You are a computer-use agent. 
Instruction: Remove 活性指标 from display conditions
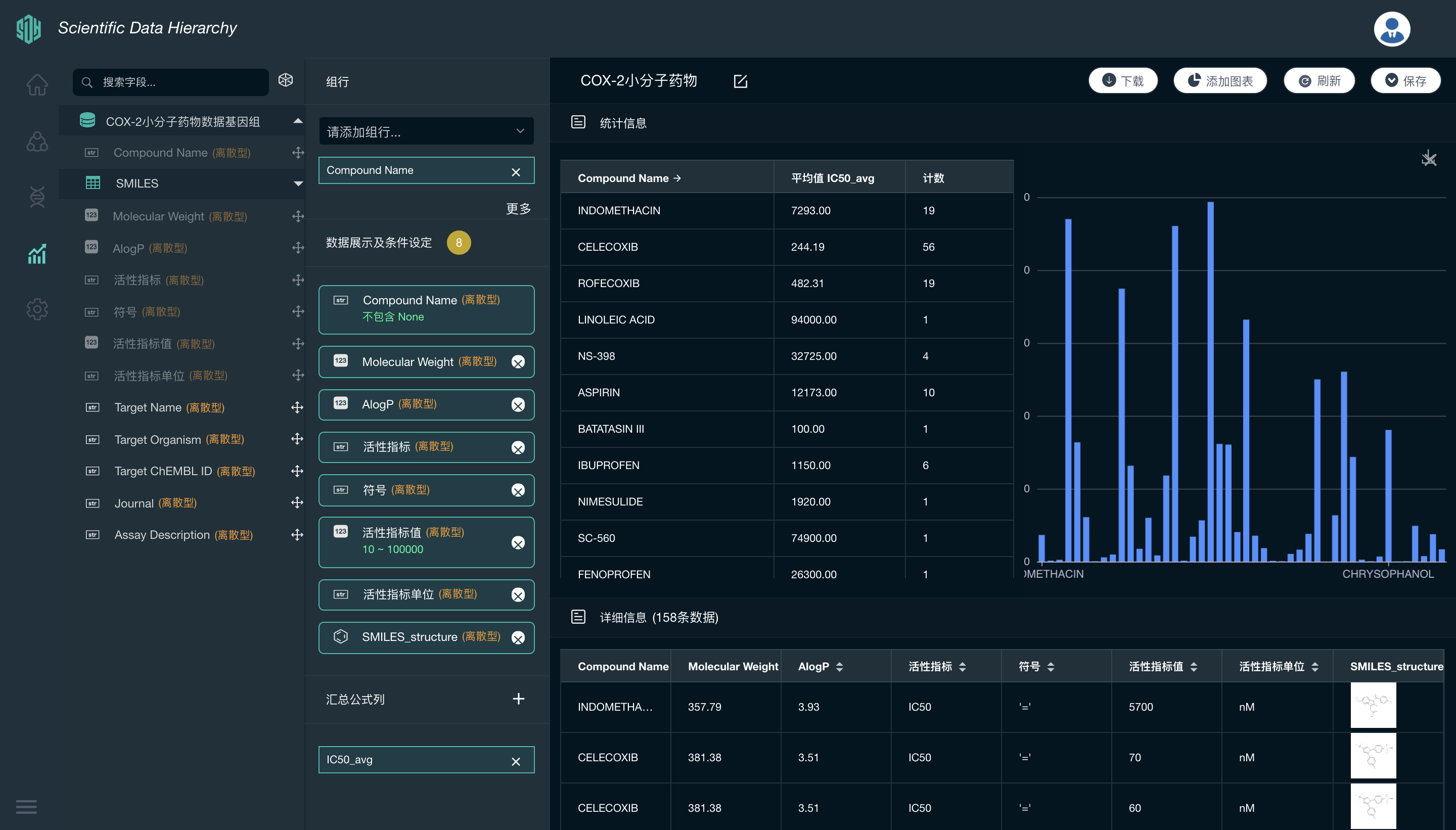pos(518,448)
